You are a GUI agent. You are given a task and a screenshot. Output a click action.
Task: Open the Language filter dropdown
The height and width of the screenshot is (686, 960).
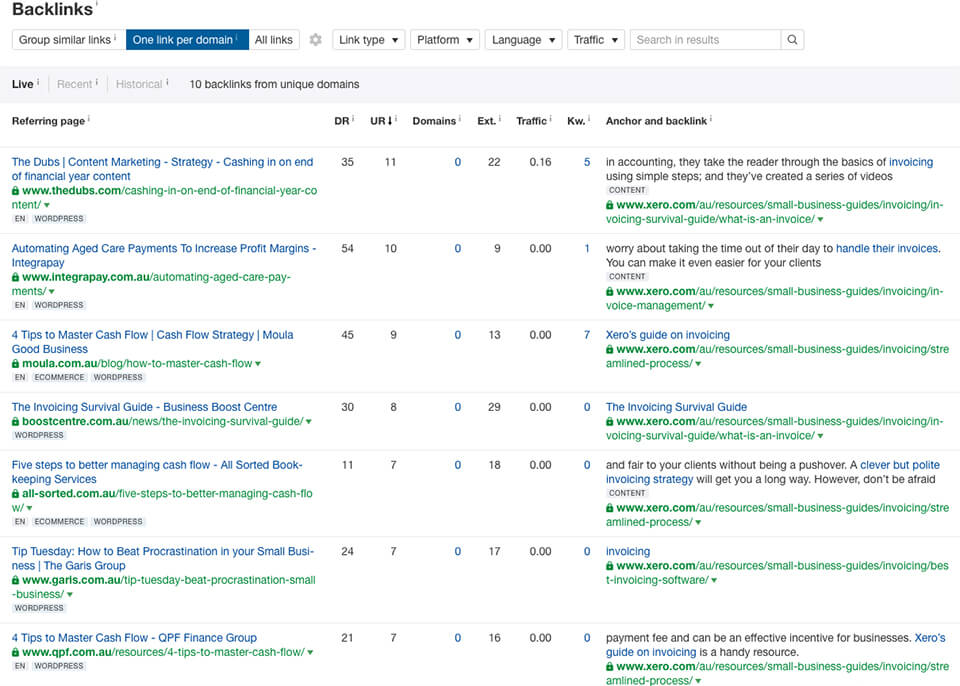click(523, 40)
